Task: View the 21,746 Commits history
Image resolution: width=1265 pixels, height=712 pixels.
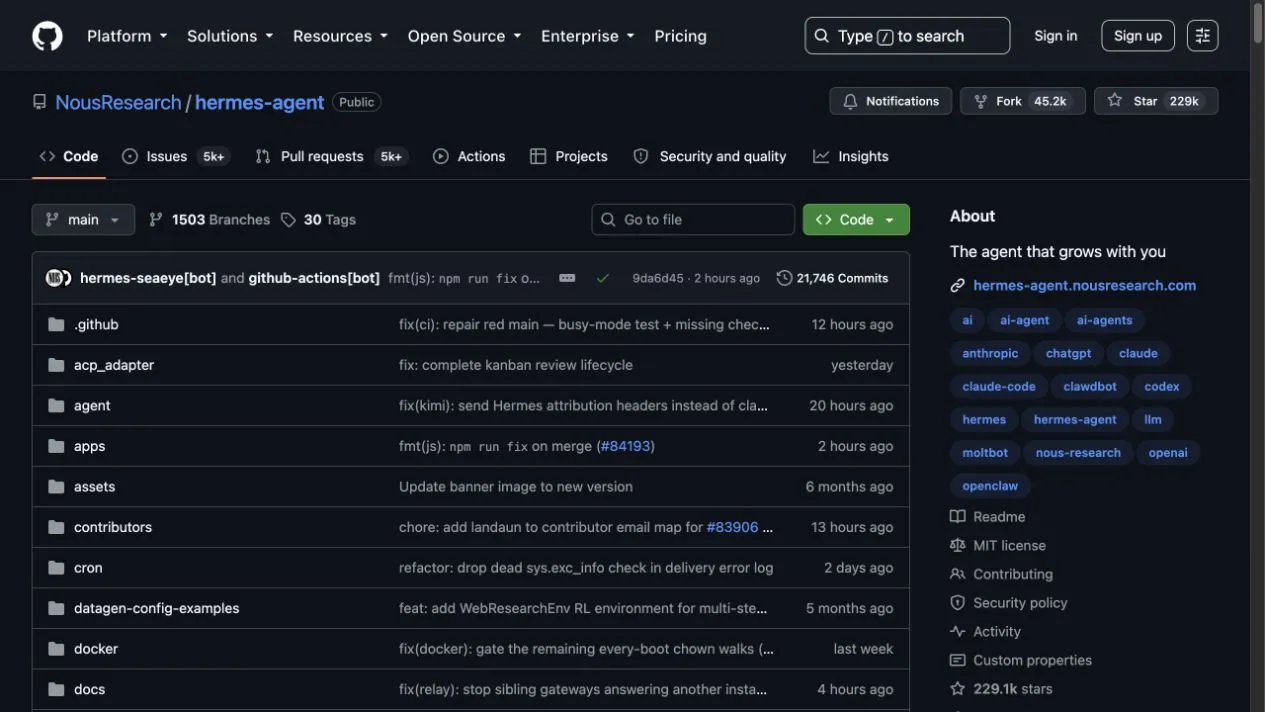Action: tap(832, 278)
